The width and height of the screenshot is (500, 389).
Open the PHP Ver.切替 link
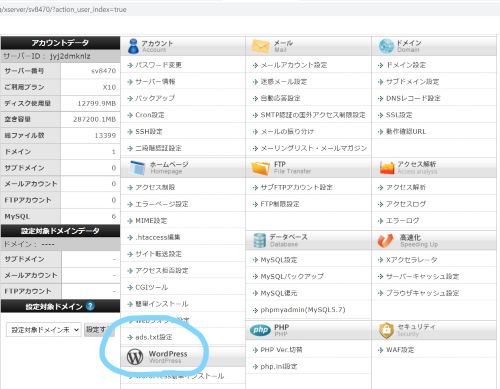click(x=281, y=350)
